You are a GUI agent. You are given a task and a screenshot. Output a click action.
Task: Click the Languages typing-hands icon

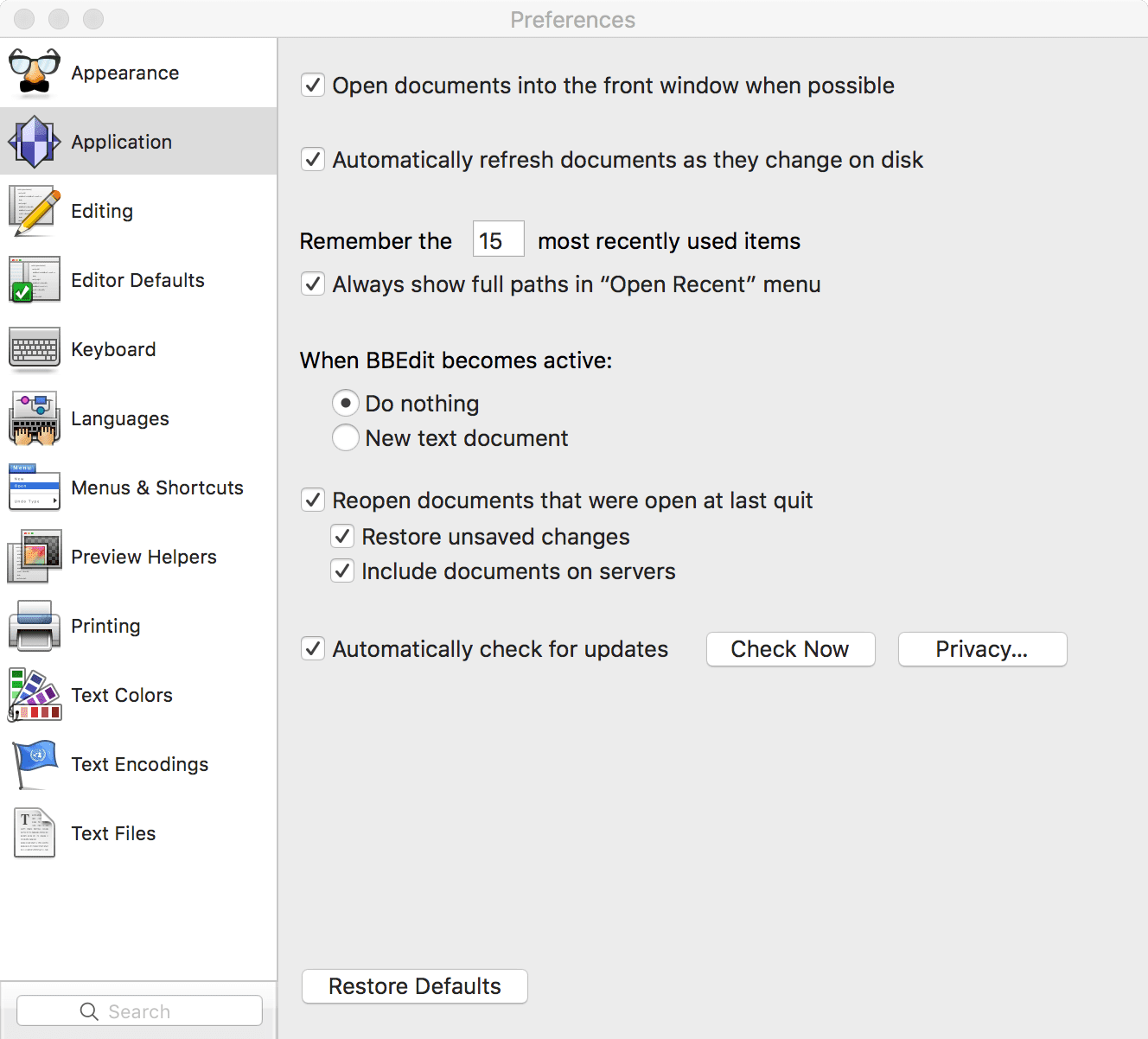tap(35, 418)
